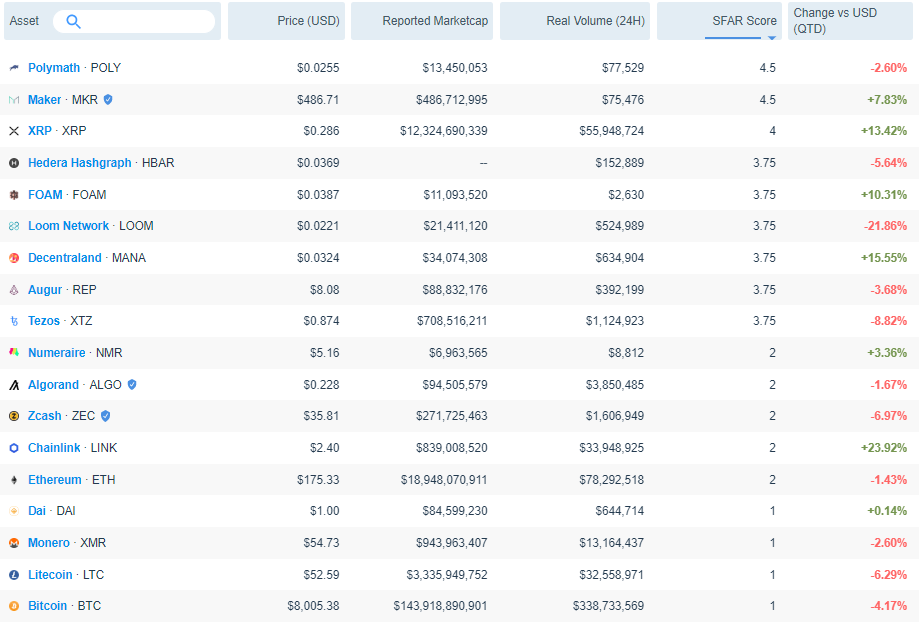Open the Numeraire asset link
Viewport: 919px width, 623px height.
(57, 353)
